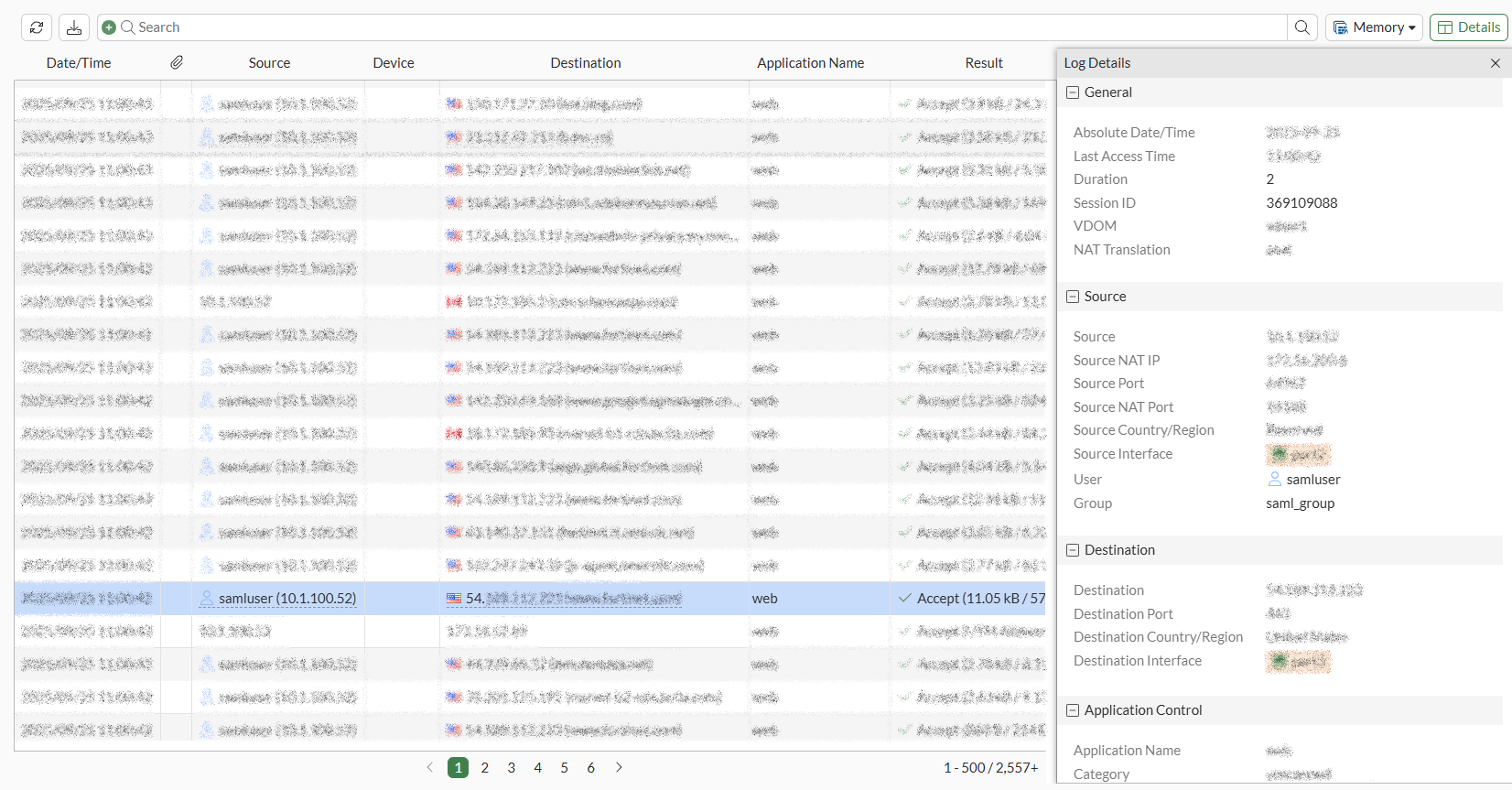
Task: Jump to page 6 of logs
Action: (x=591, y=767)
